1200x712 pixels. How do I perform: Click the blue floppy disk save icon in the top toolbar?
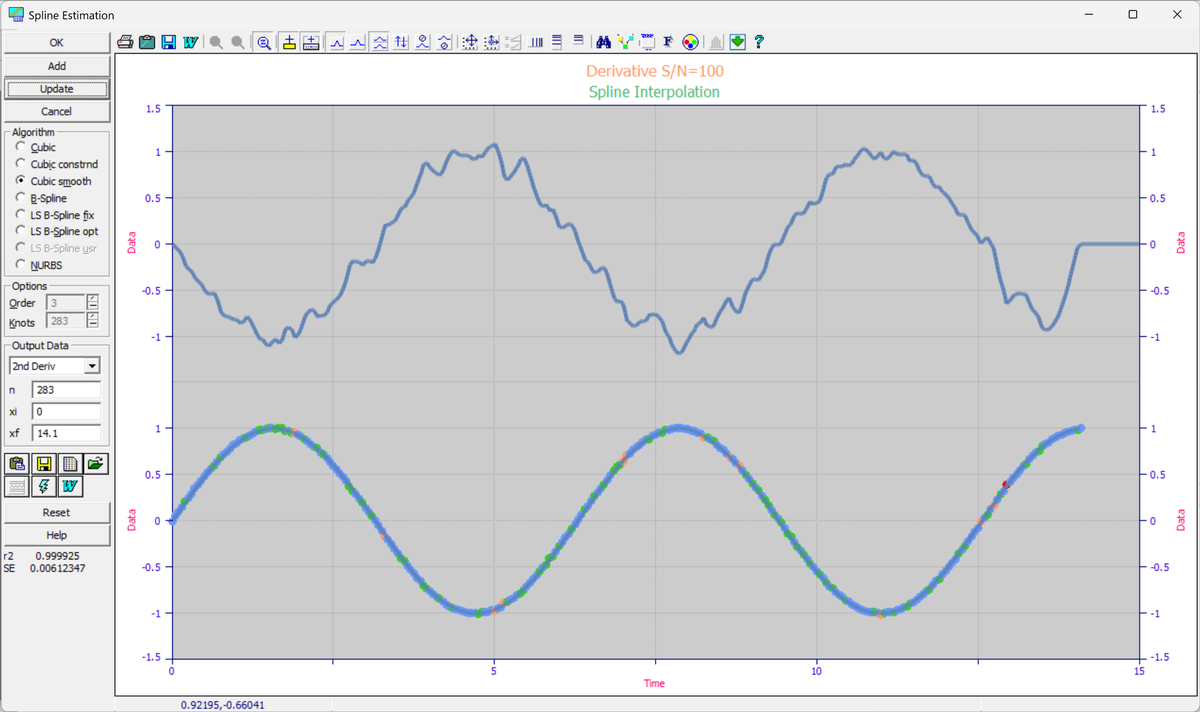point(168,42)
